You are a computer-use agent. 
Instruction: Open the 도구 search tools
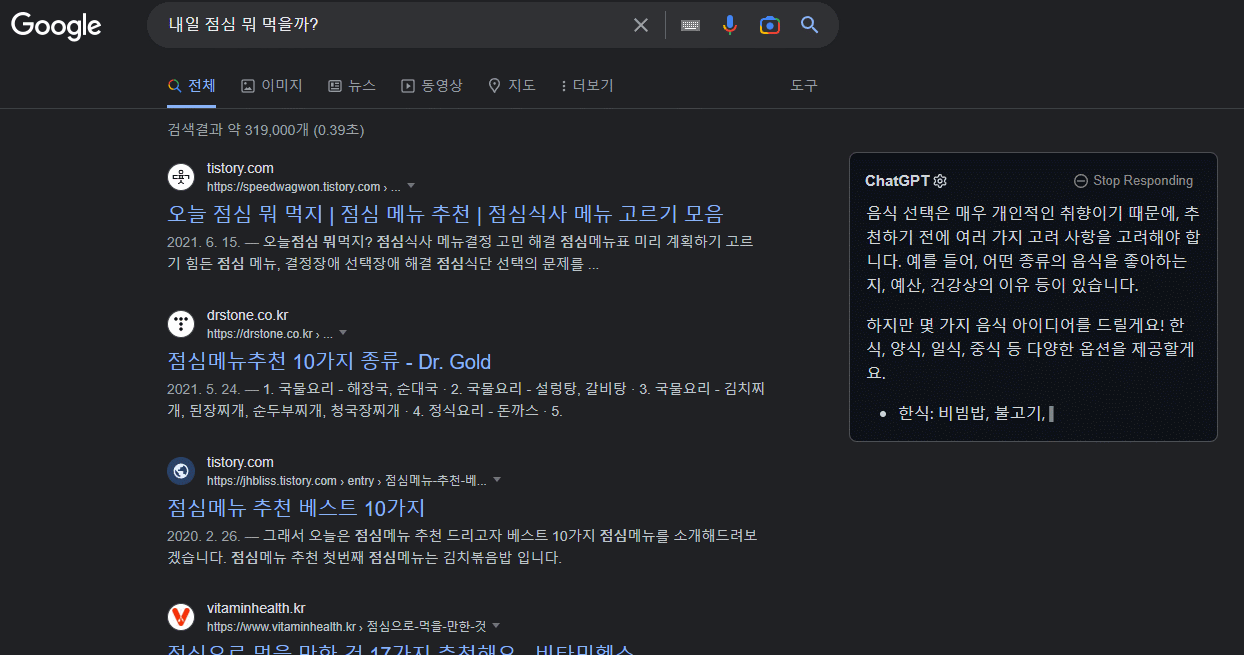804,86
